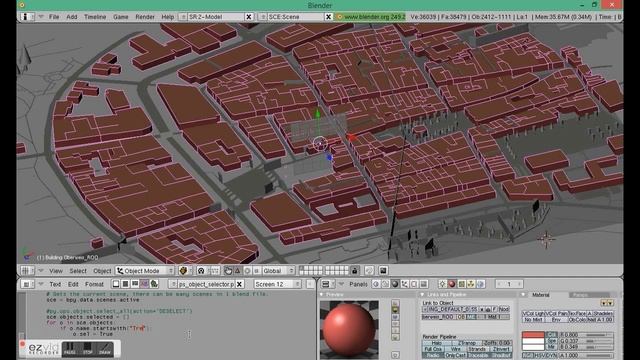Select the translate manipulator triangle icon
The image size is (640, 360).
tap(238, 271)
